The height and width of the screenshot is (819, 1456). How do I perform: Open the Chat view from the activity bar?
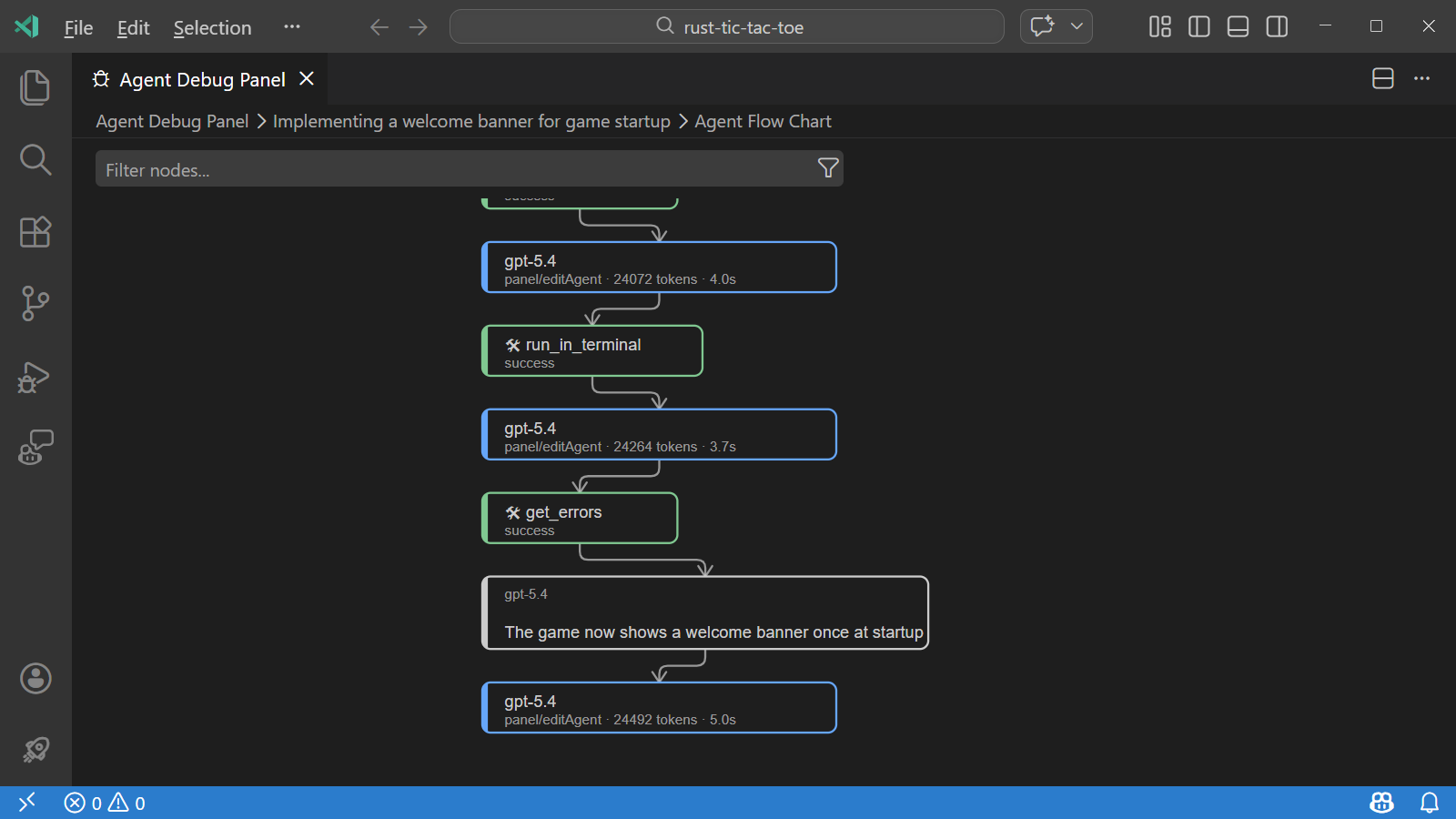[x=35, y=446]
